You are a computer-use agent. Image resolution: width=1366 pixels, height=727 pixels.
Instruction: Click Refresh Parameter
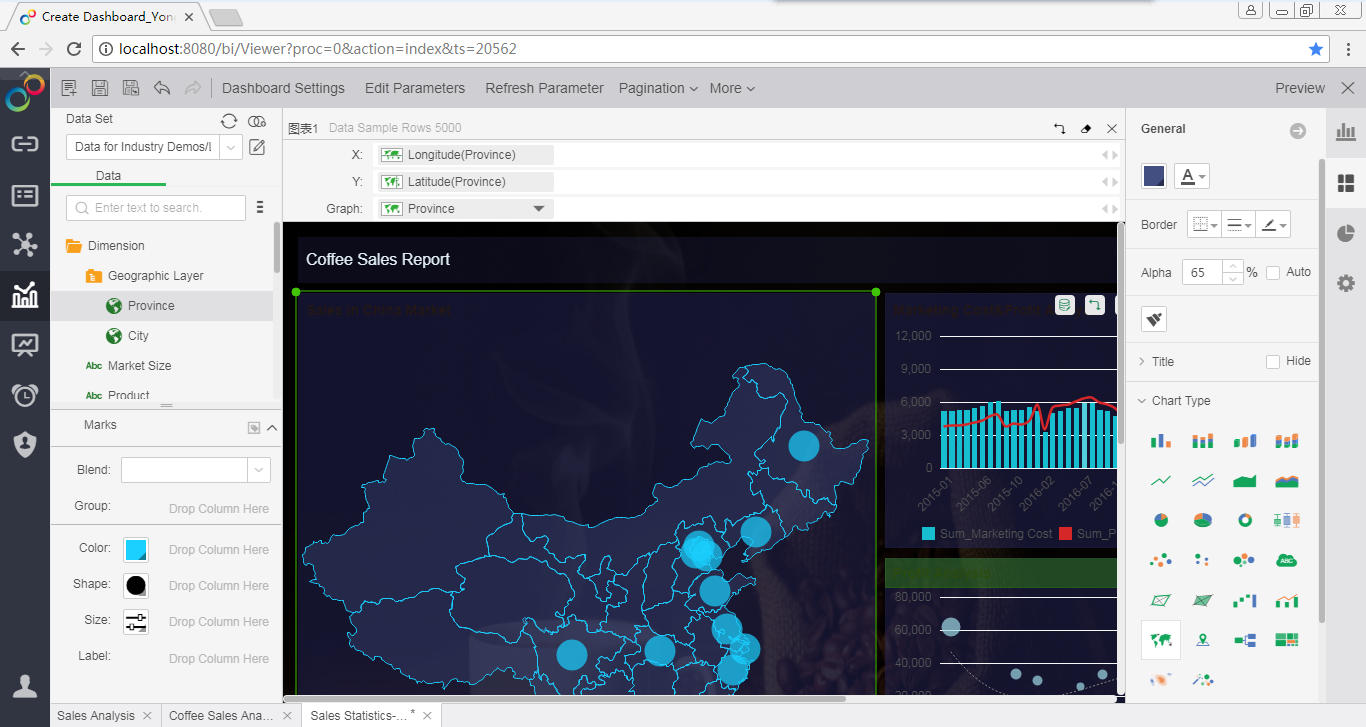(x=545, y=88)
